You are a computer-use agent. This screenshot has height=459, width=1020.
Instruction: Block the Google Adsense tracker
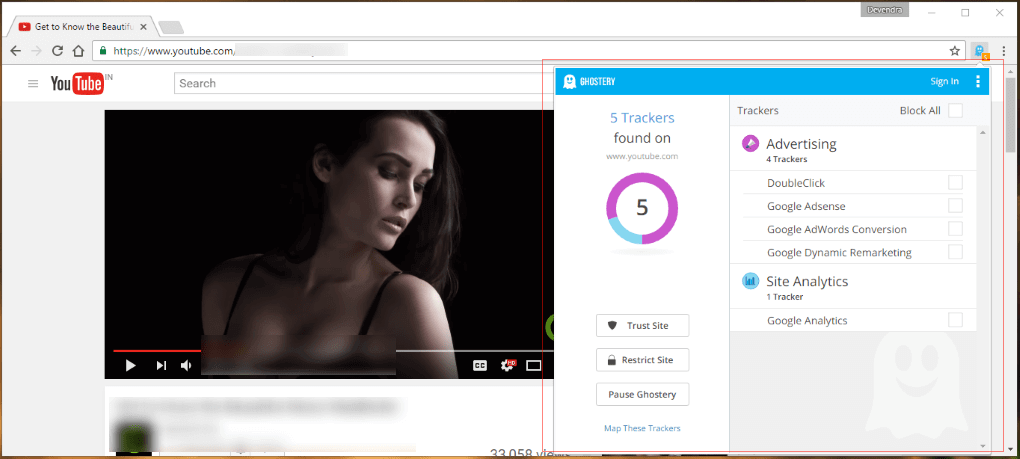pos(955,206)
